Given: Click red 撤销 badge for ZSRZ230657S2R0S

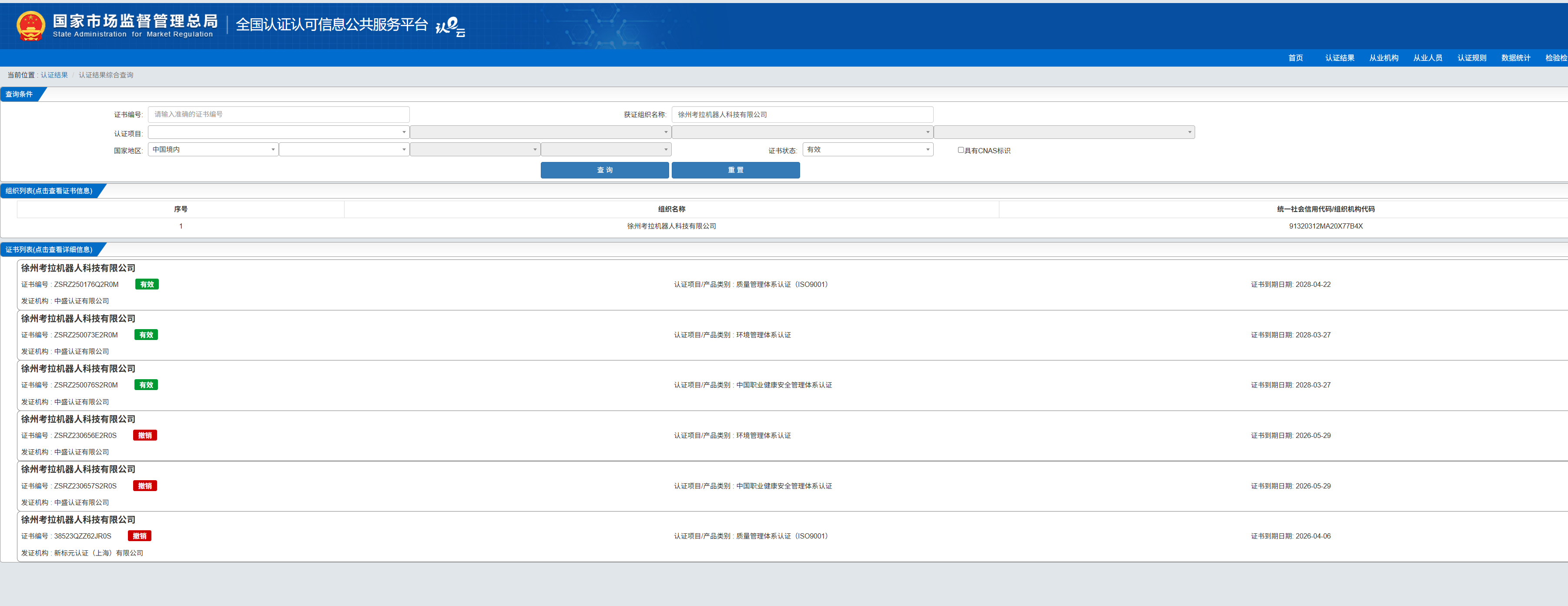Looking at the screenshot, I should (x=145, y=486).
